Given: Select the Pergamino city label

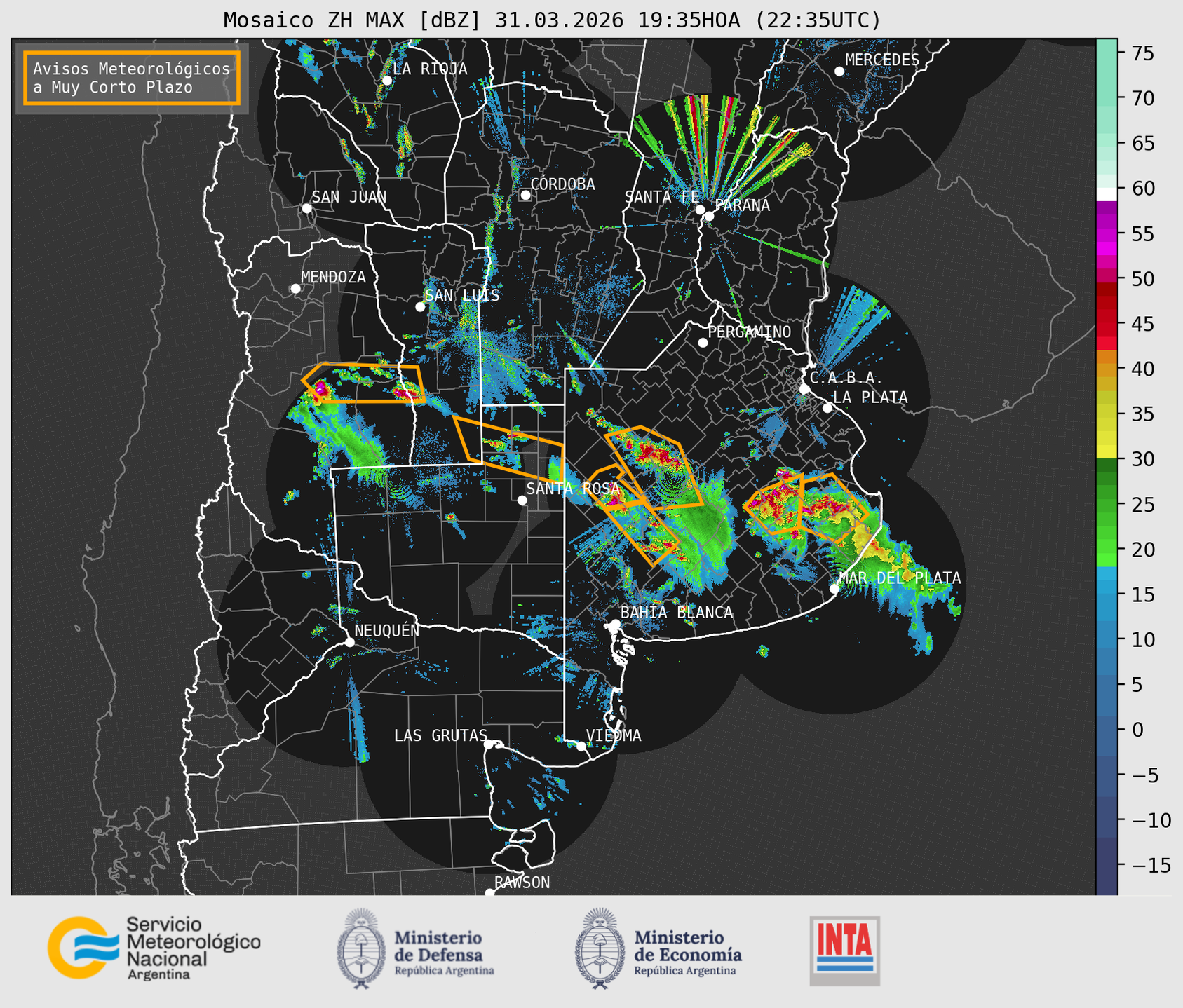Looking at the screenshot, I should click(750, 332).
